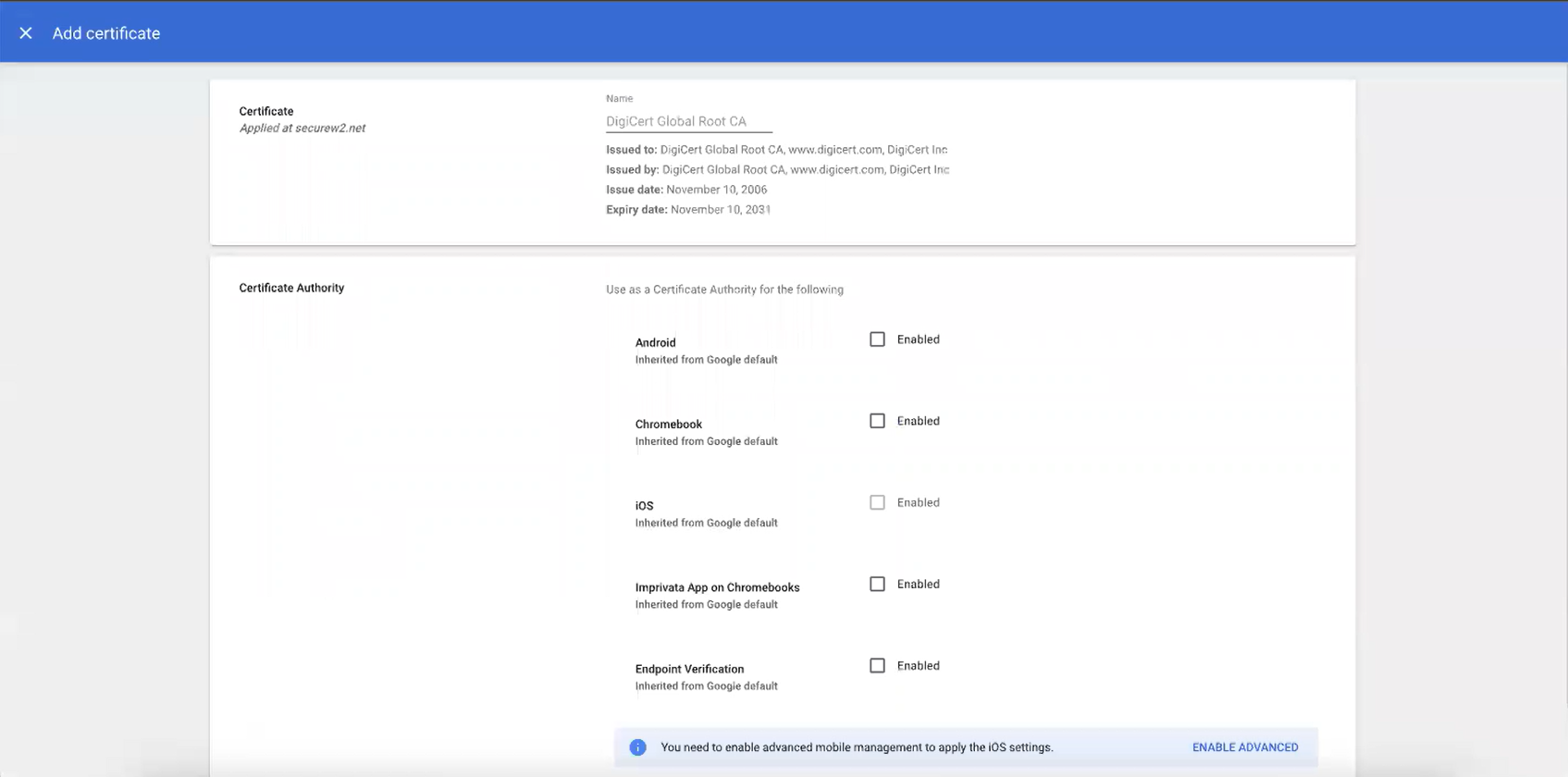
Task: Focus the certificate Name input field
Action: 688,121
